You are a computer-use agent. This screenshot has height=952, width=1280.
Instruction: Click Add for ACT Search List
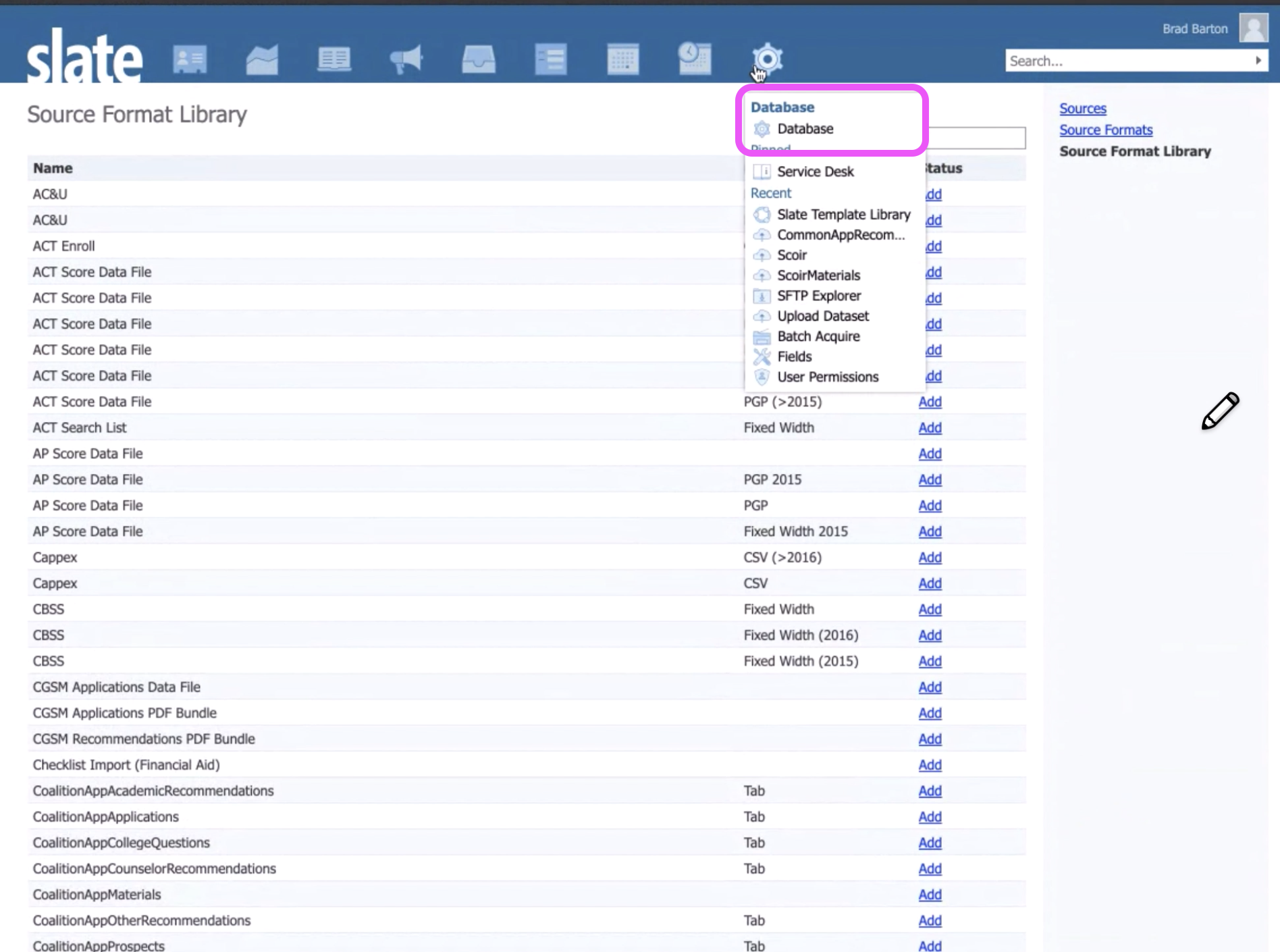point(930,427)
